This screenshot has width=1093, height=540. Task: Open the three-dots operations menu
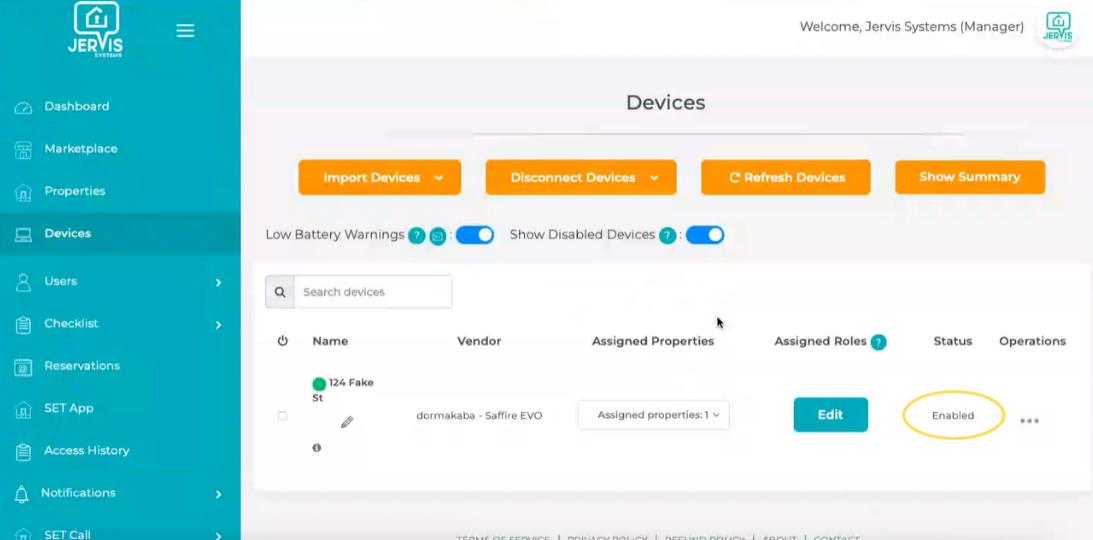[x=1030, y=421]
